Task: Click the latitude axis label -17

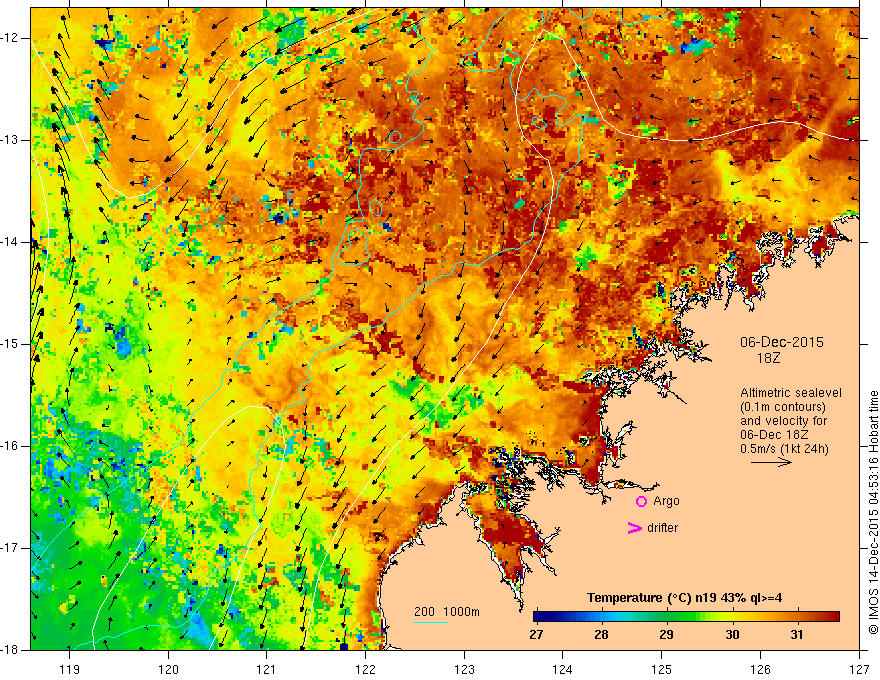Action: pos(10,548)
